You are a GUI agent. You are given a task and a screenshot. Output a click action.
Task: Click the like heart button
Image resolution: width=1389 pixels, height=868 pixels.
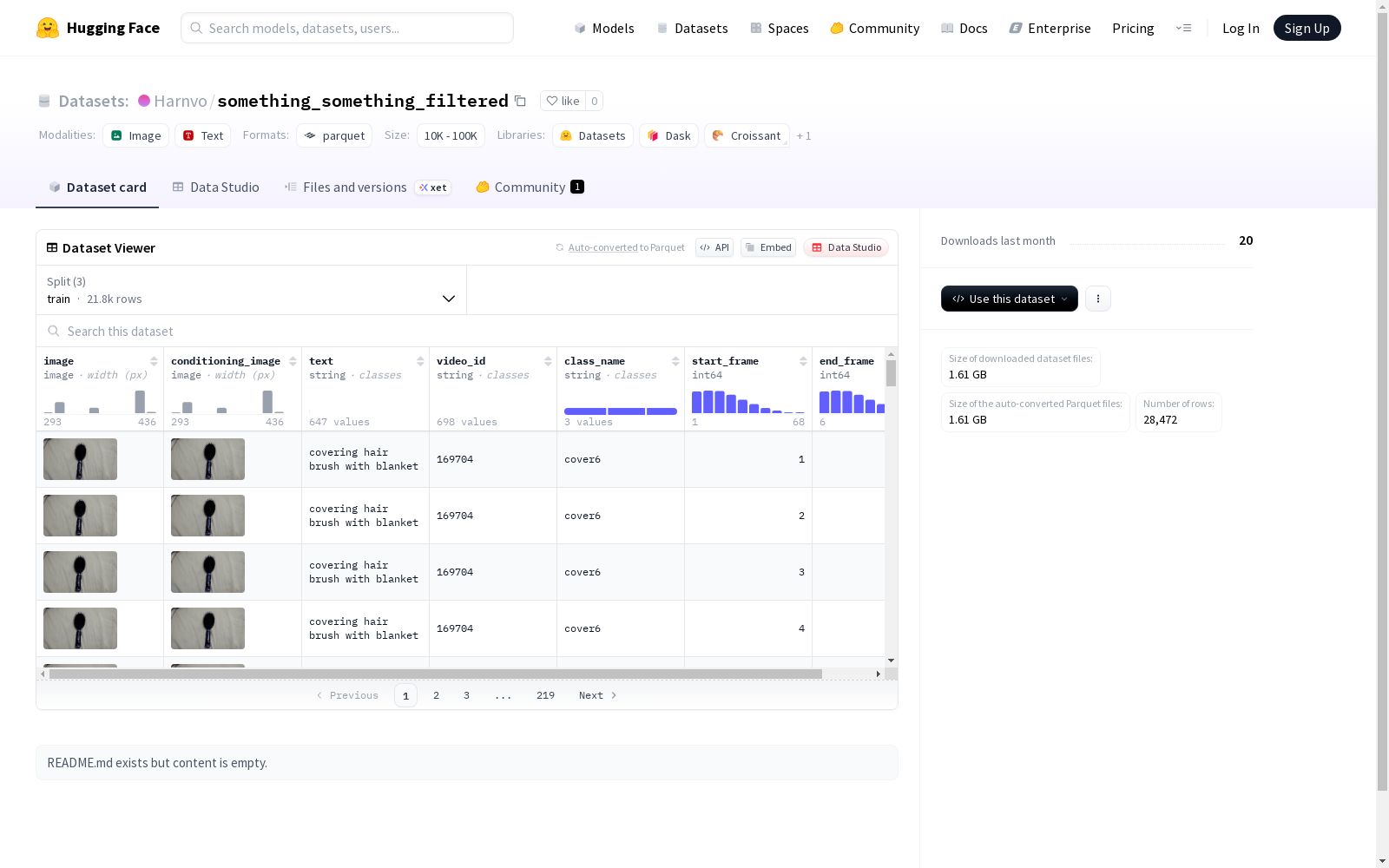point(563,101)
